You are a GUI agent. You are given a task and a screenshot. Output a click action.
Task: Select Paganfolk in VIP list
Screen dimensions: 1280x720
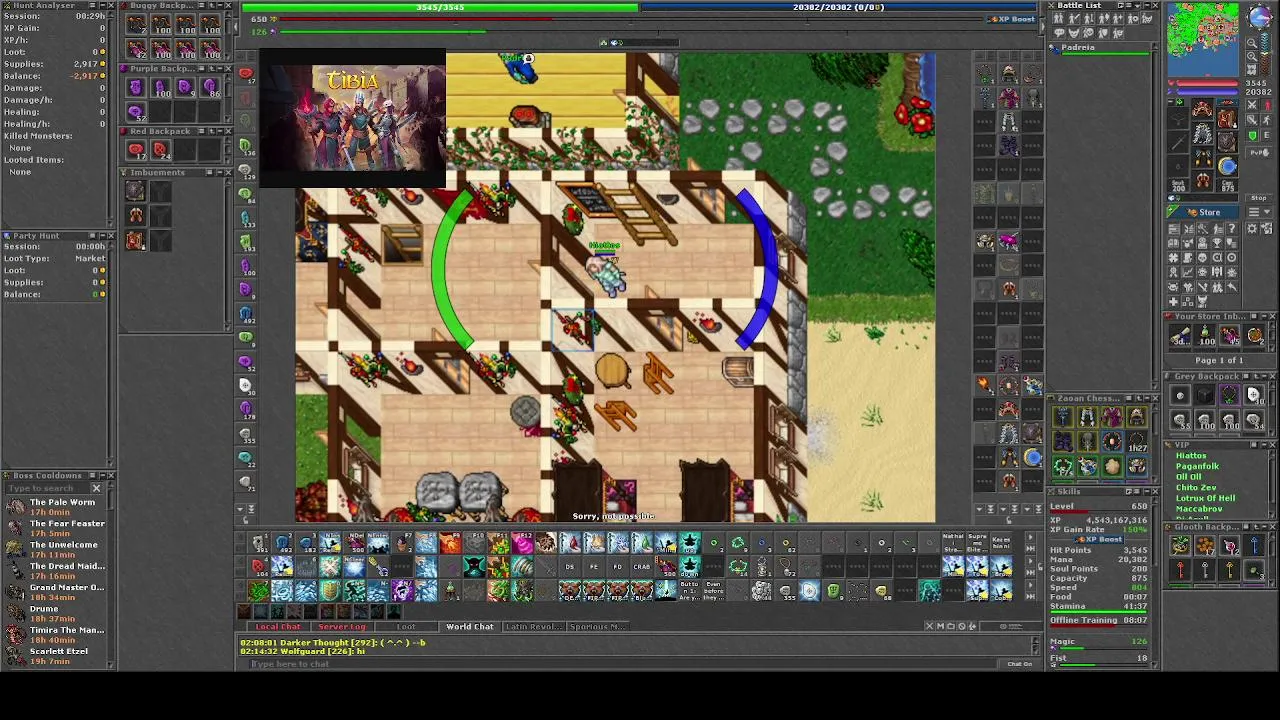pyautogui.click(x=1197, y=467)
